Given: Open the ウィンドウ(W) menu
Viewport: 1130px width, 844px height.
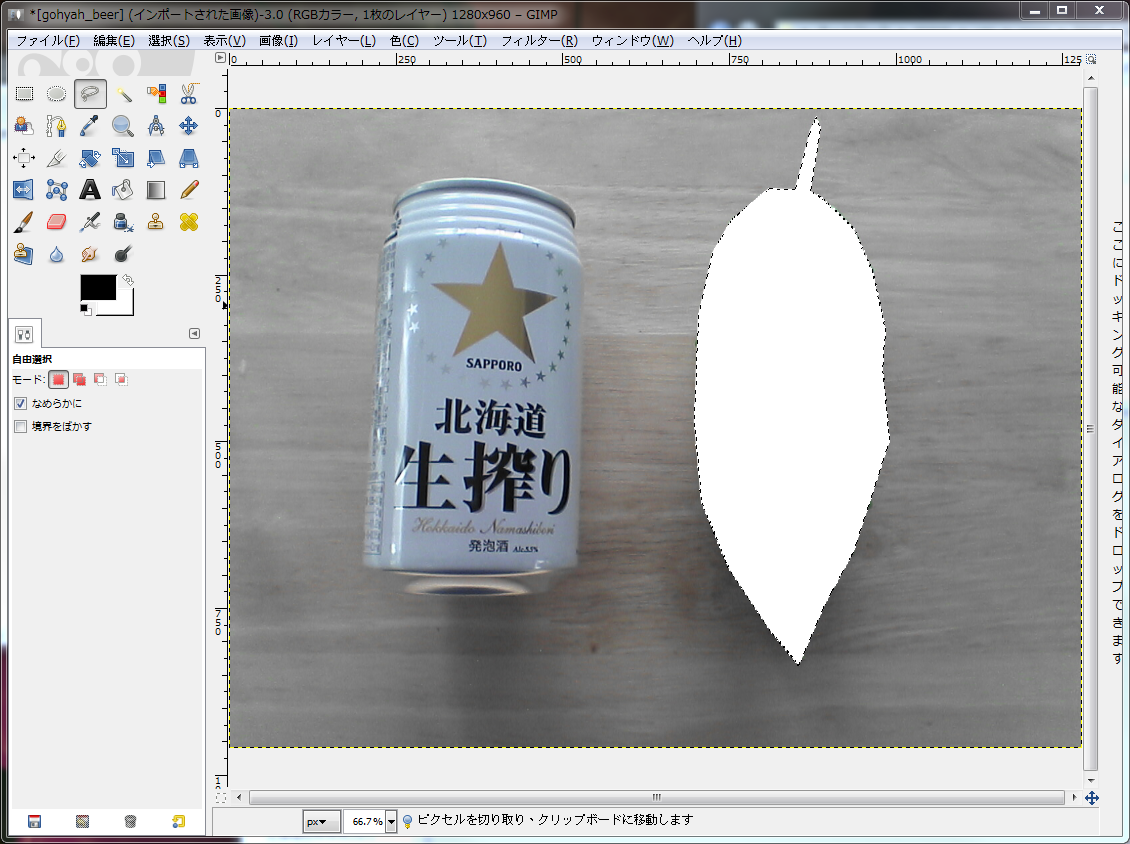Looking at the screenshot, I should pyautogui.click(x=633, y=40).
